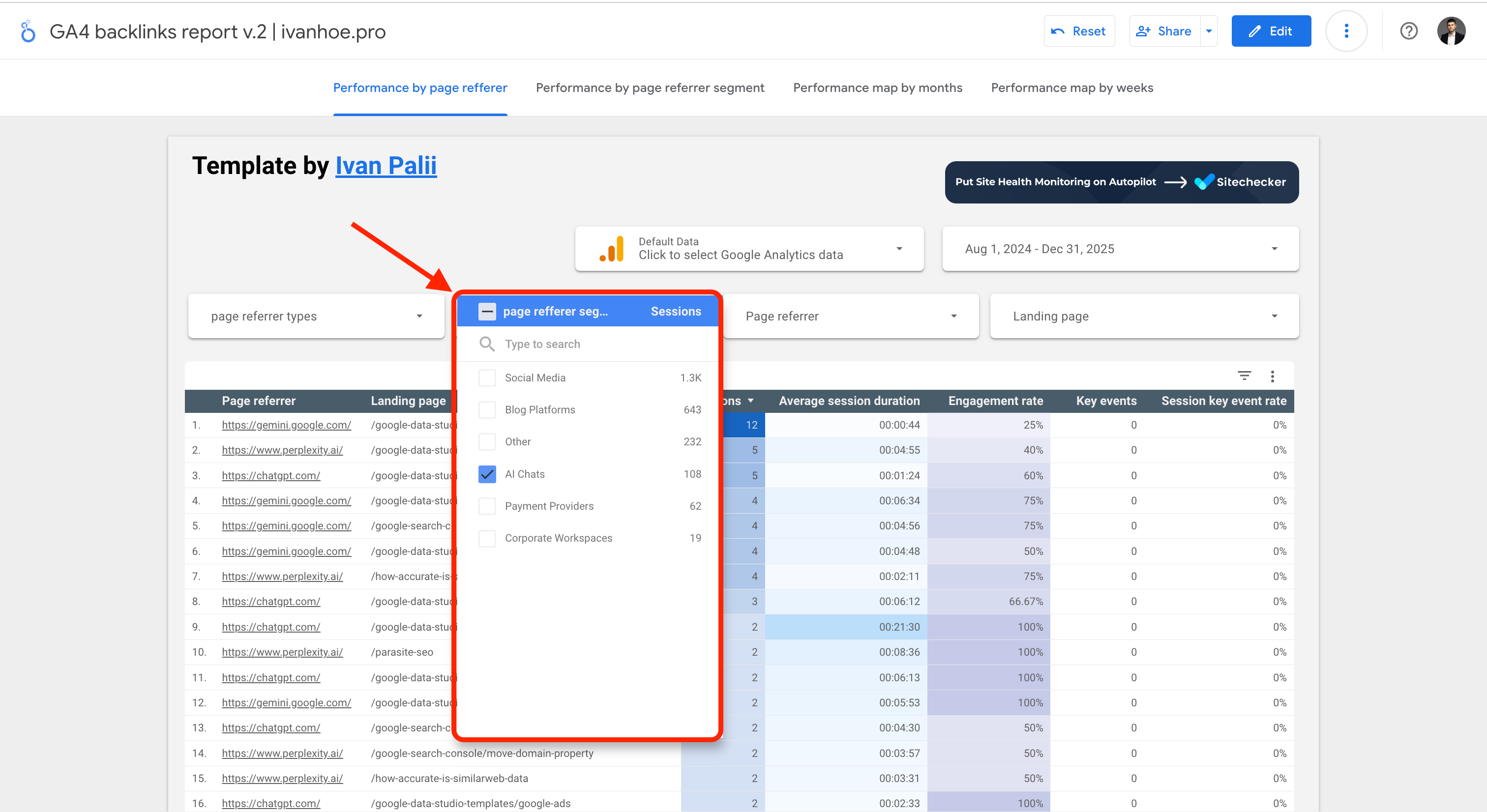
Task: Click the 1.3K sessions count for Social Media
Action: 690,377
